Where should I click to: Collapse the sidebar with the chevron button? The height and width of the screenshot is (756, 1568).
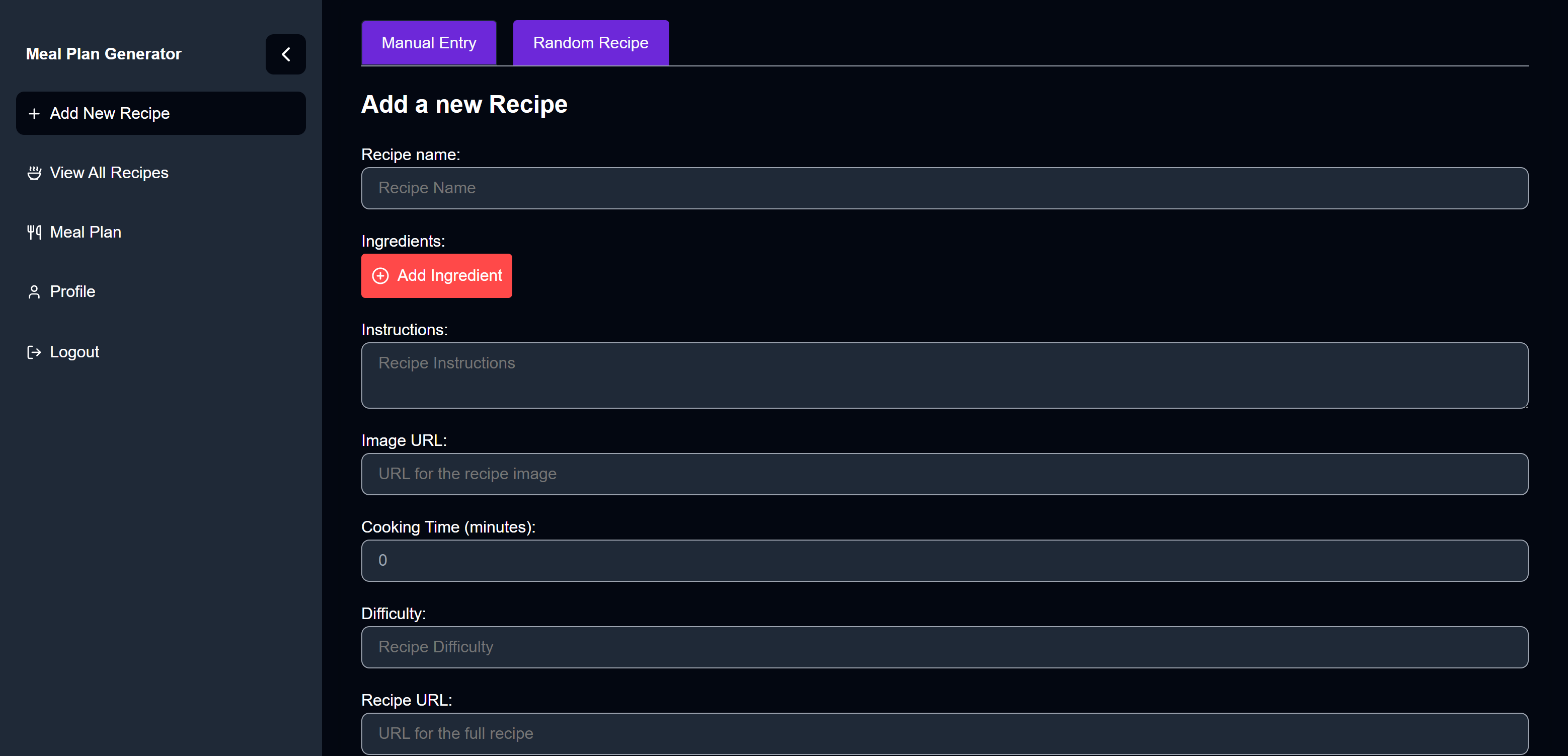tap(285, 54)
